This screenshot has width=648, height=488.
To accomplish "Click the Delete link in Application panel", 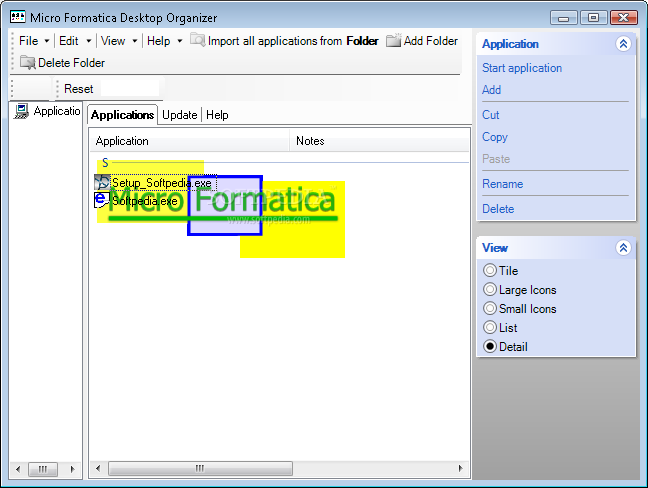I will (x=498, y=209).
